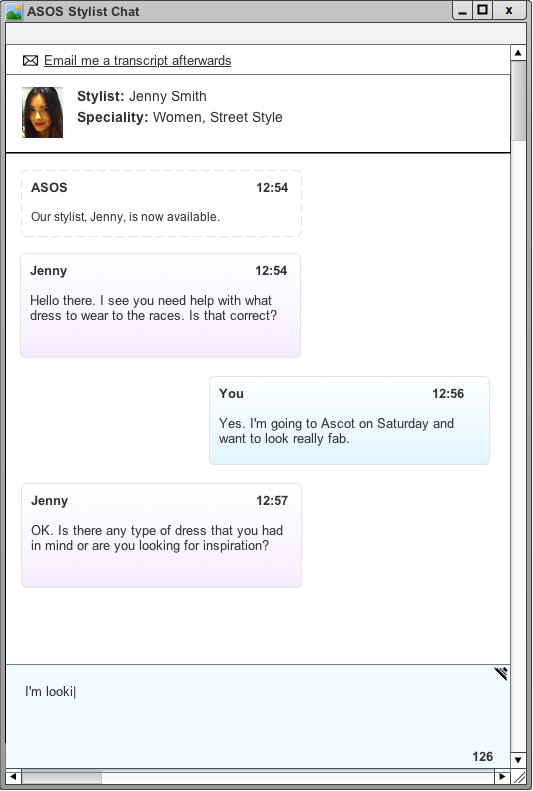The width and height of the screenshot is (533, 791).
Task: Minimize the ASOS Stylist Chat window
Action: point(462,11)
